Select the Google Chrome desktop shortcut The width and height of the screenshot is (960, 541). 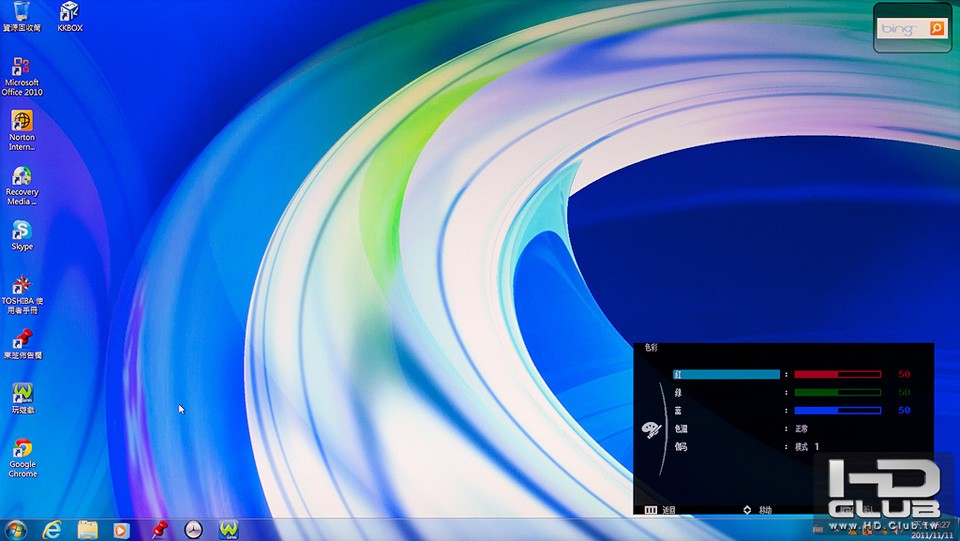[x=23, y=458]
